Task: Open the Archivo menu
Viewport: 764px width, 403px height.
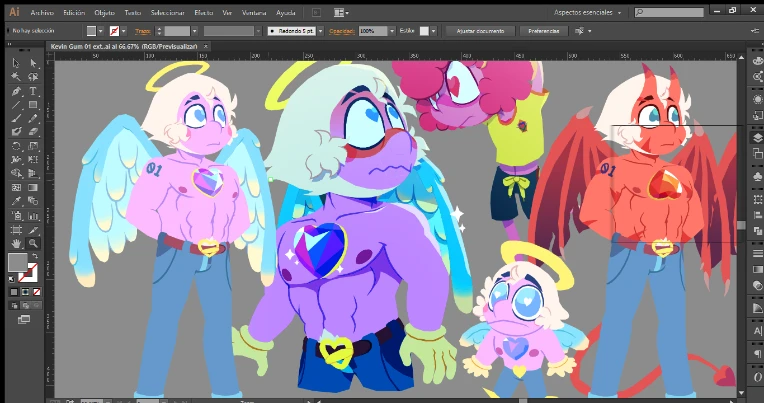Action: coord(42,13)
